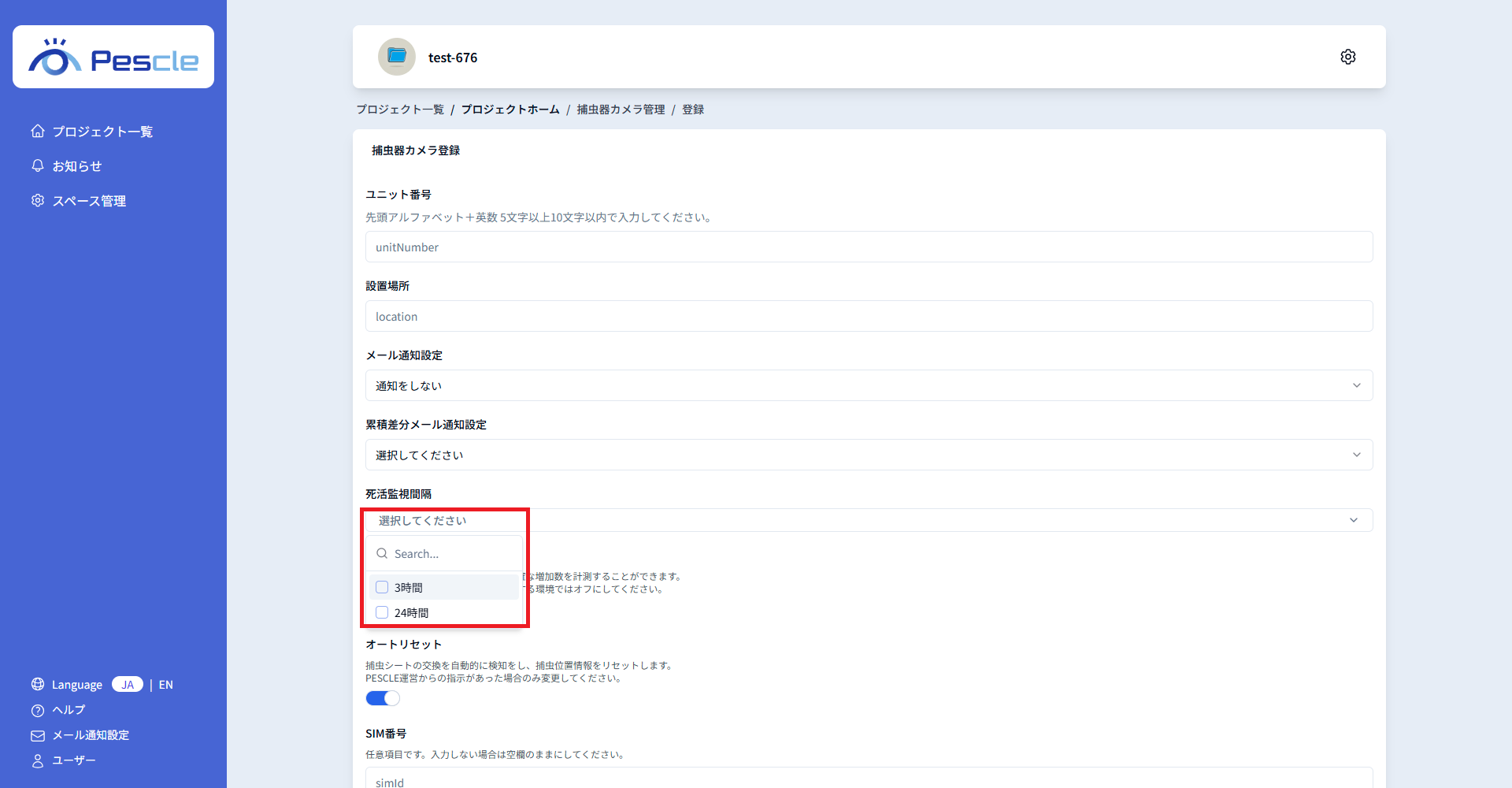Click the メール通知設定 envelope icon in sidebar
This screenshot has width=1512, height=788.
(38, 735)
